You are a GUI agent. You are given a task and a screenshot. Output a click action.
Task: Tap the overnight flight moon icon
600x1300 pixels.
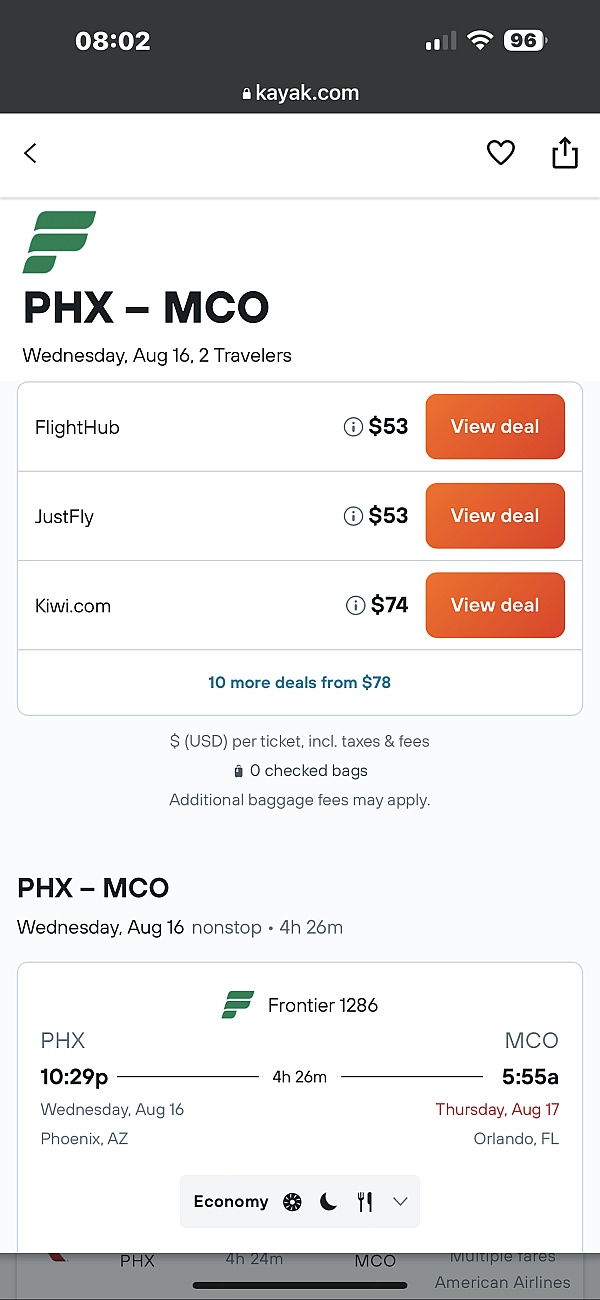coord(328,1202)
